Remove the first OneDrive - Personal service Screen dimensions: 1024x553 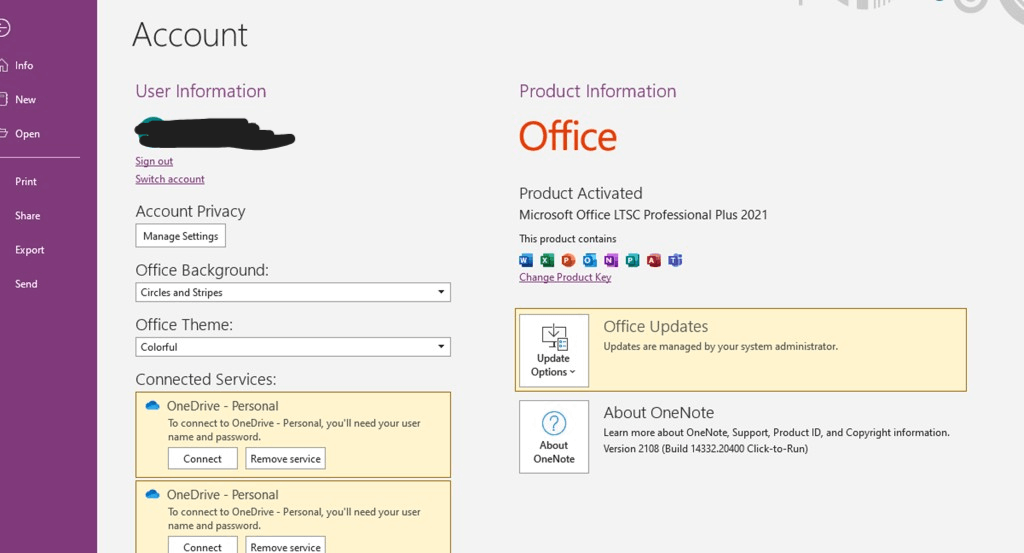pos(285,458)
